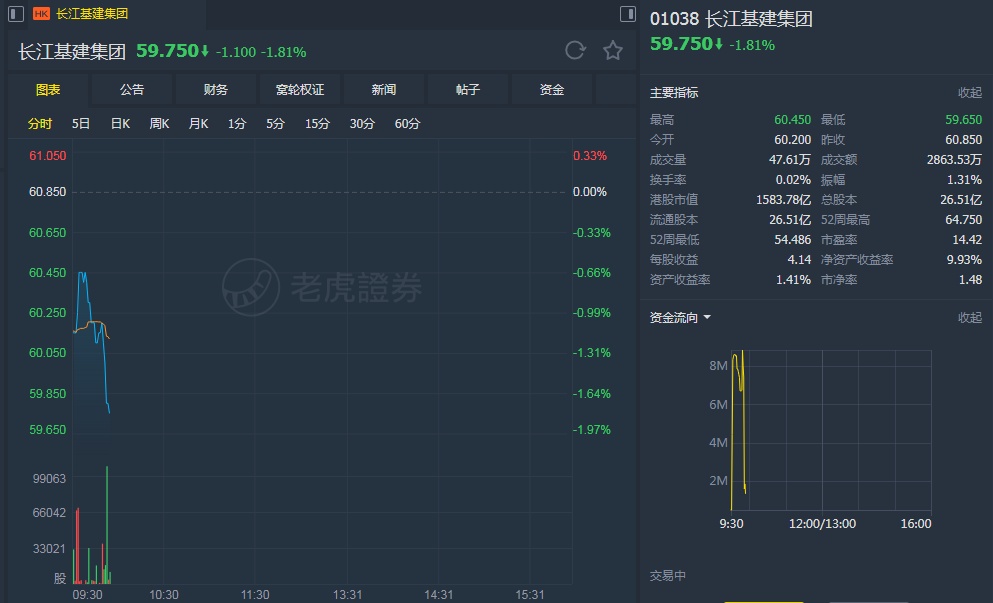The height and width of the screenshot is (603, 993).
Task: Toggle the left sidebar panel icon
Action: click(16, 14)
